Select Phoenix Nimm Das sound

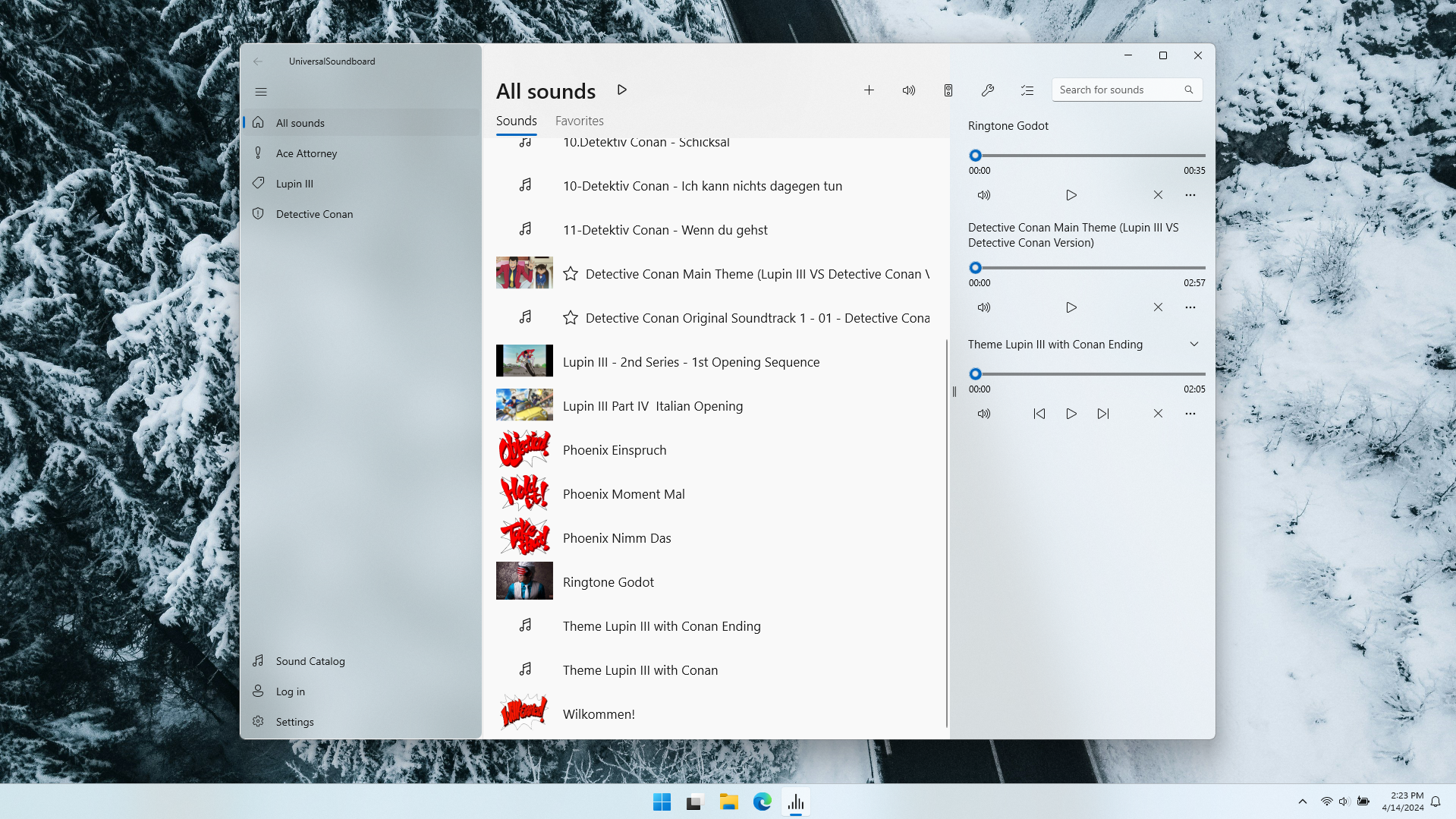tap(716, 538)
